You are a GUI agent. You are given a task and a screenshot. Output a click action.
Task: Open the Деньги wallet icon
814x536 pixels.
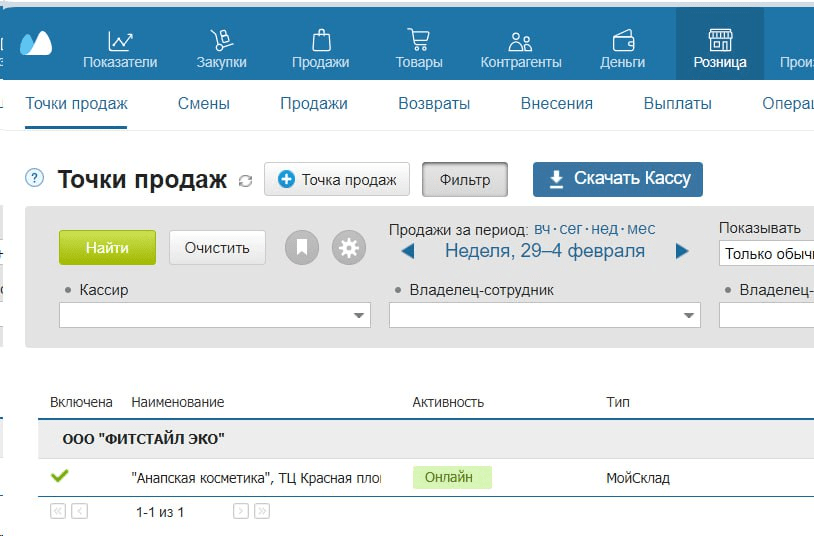coord(622,41)
